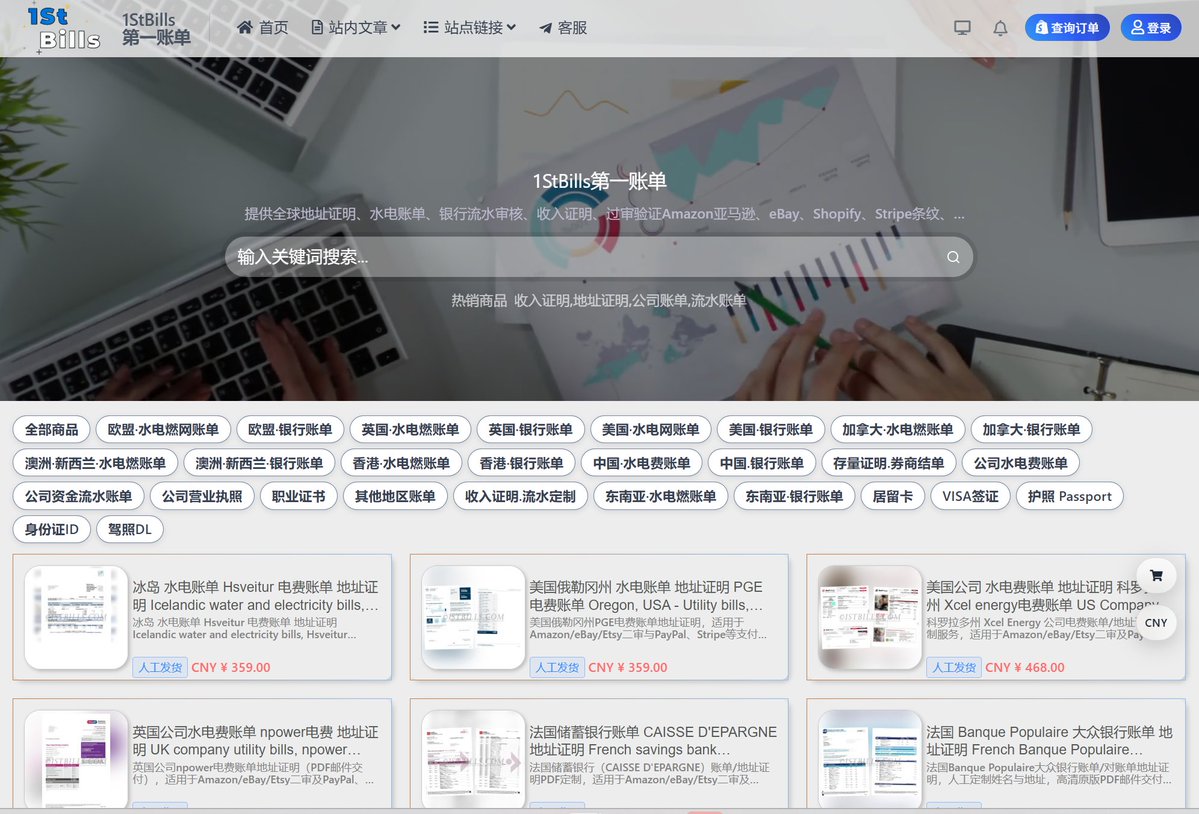Select 收入证明.流水定制 category
1199x814 pixels.
point(520,496)
